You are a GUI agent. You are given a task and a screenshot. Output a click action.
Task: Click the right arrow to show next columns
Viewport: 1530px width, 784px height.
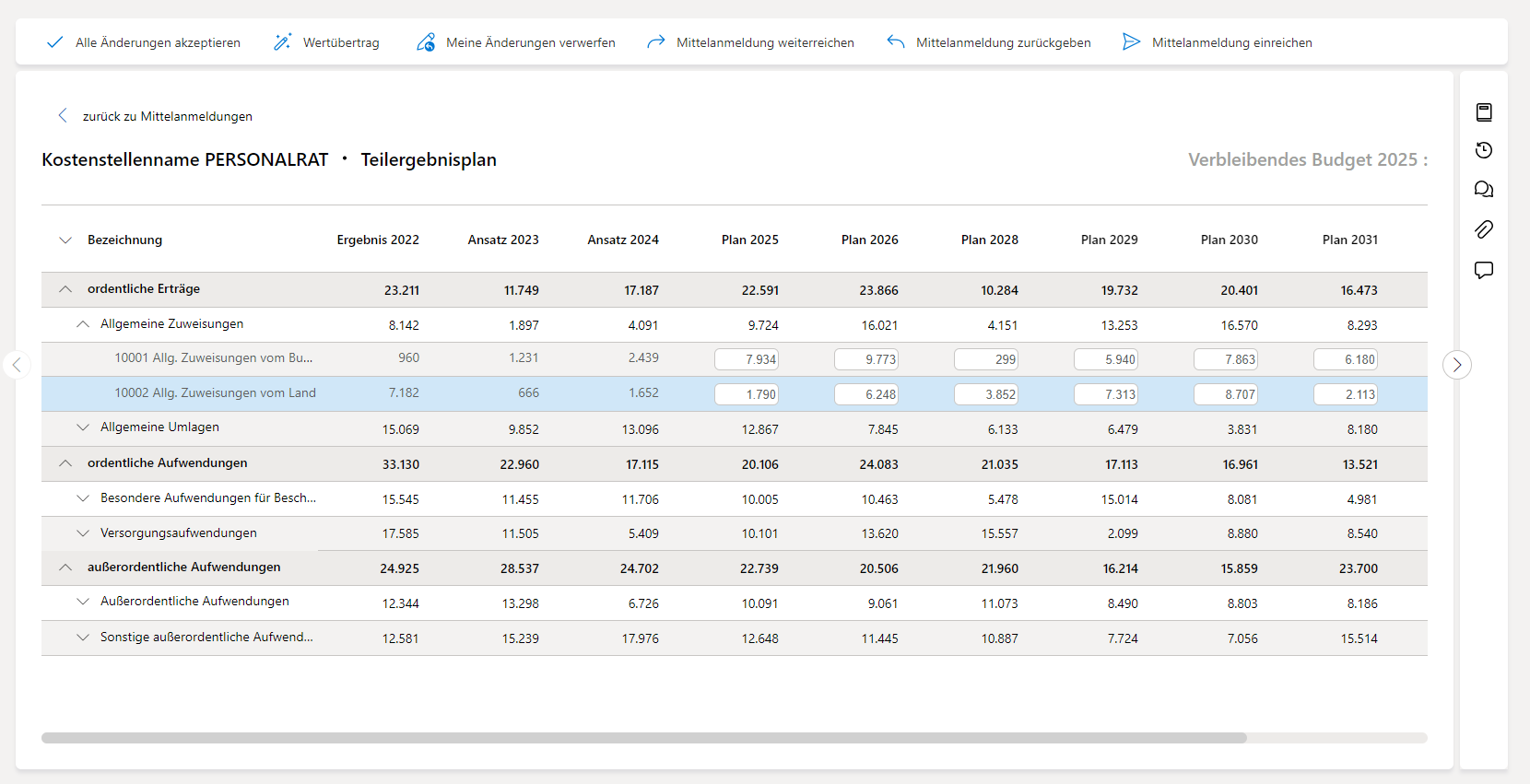[1456, 365]
